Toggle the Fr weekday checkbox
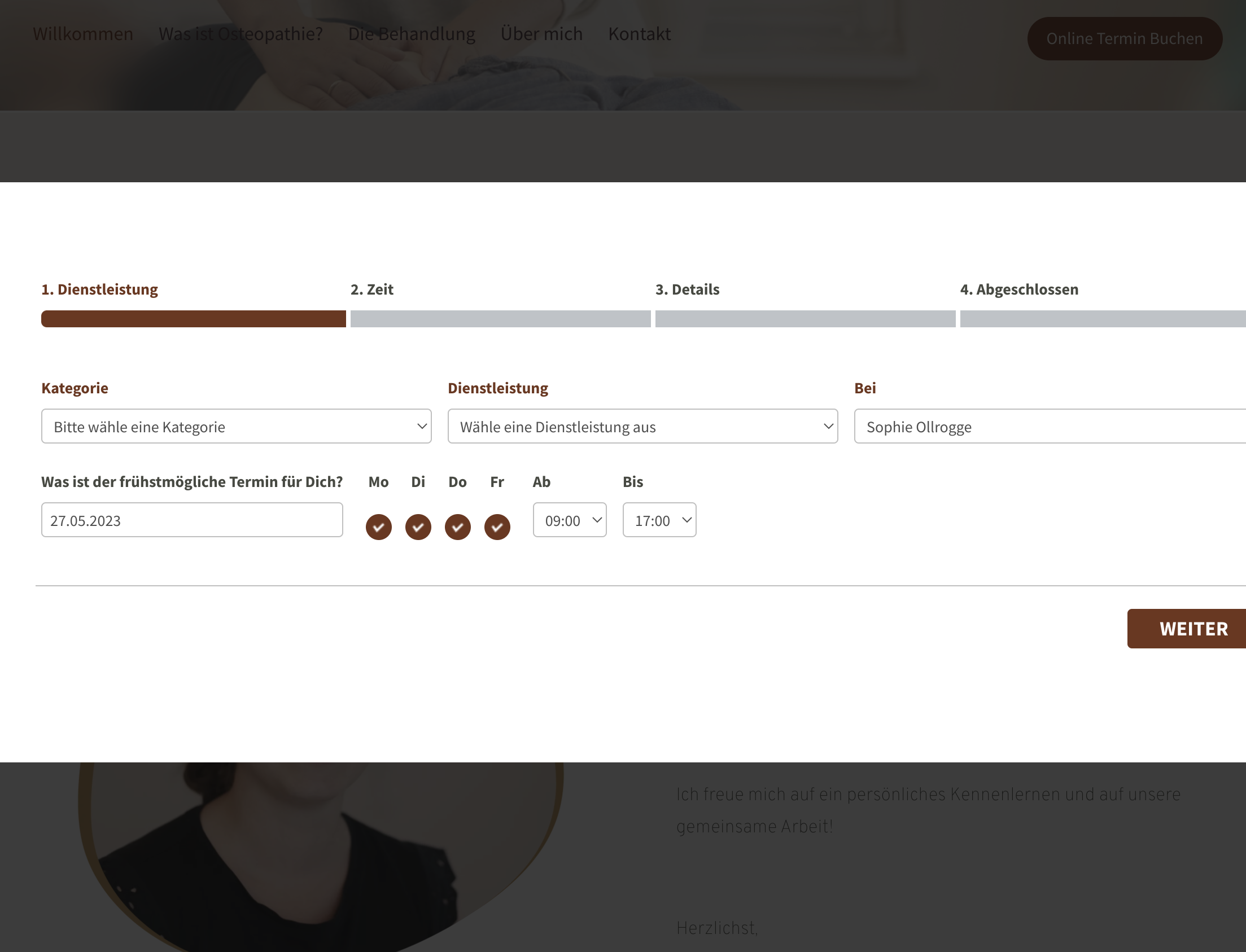 (497, 527)
